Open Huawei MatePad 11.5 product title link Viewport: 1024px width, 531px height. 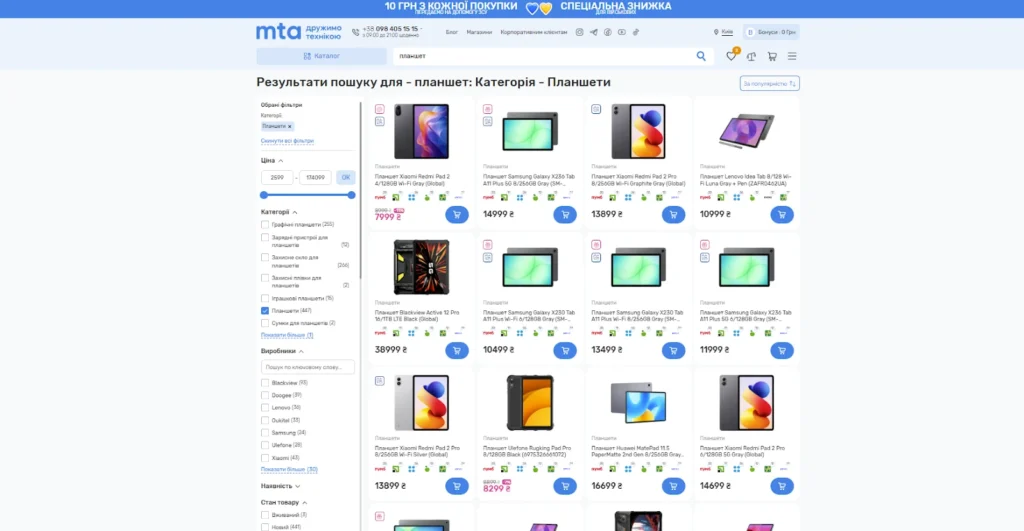click(637, 451)
